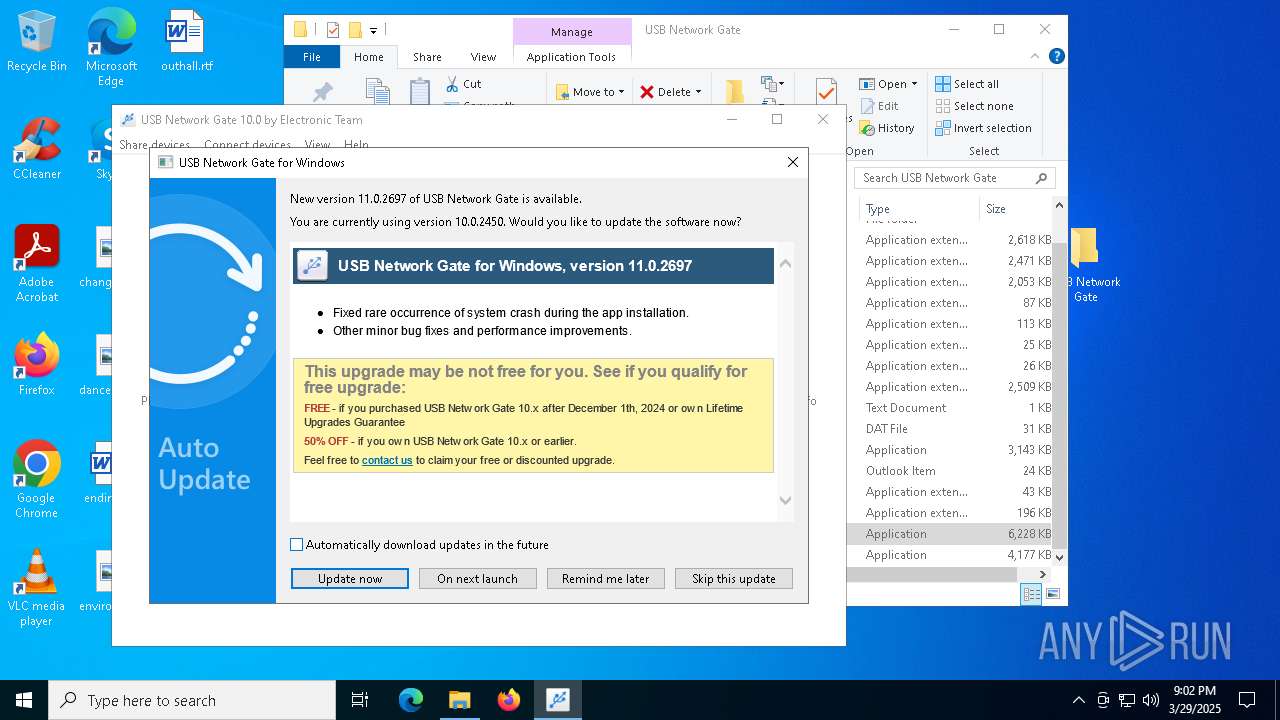Collapse the Explorer ribbon with the chevron
Image resolution: width=1280 pixels, height=720 pixels.
(1036, 57)
